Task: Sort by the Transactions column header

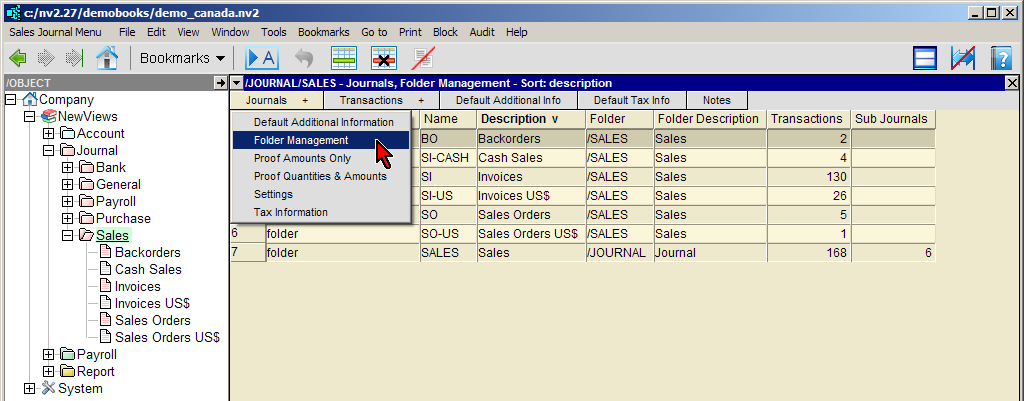Action: (x=806, y=119)
